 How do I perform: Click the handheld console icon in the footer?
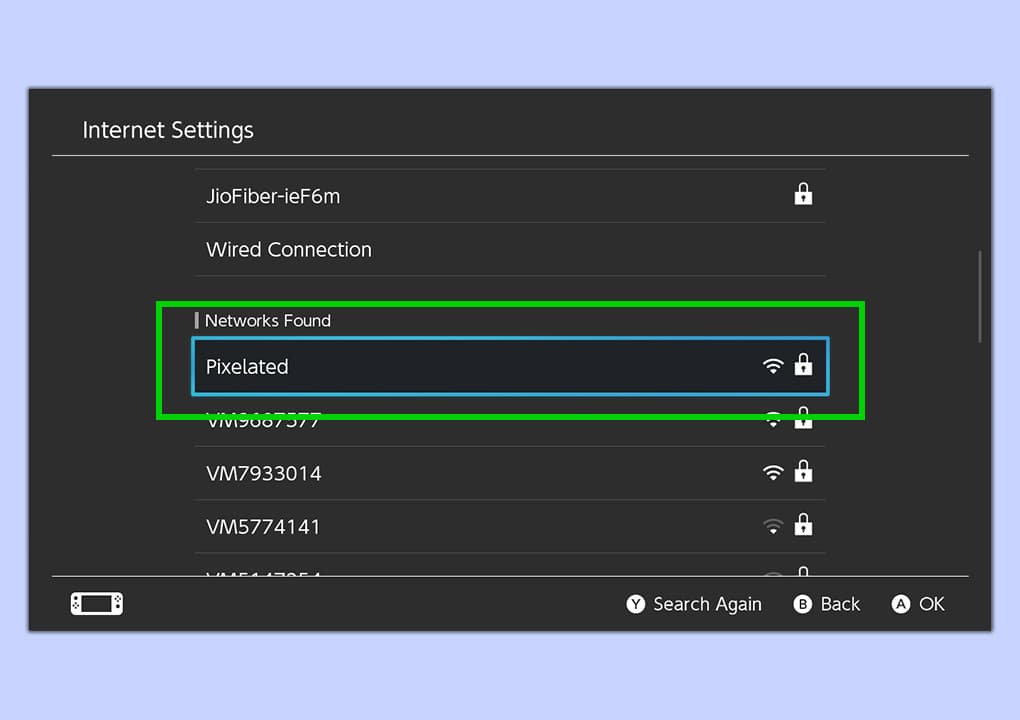click(97, 604)
